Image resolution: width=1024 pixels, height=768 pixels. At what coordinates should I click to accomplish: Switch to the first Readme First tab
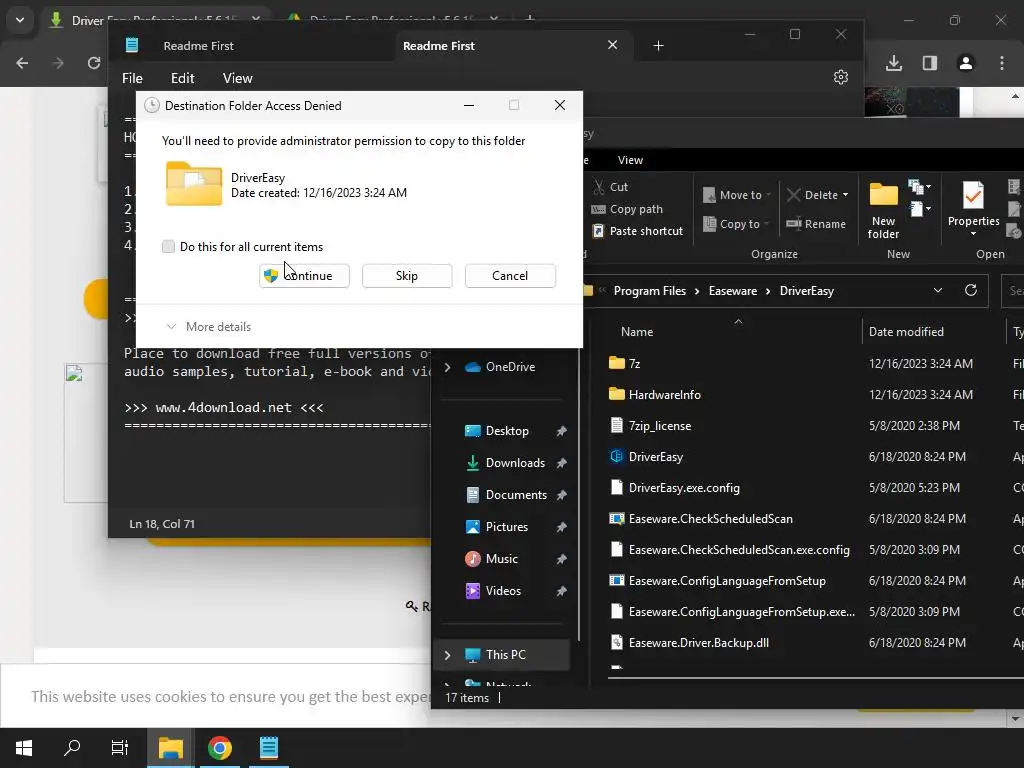click(198, 46)
